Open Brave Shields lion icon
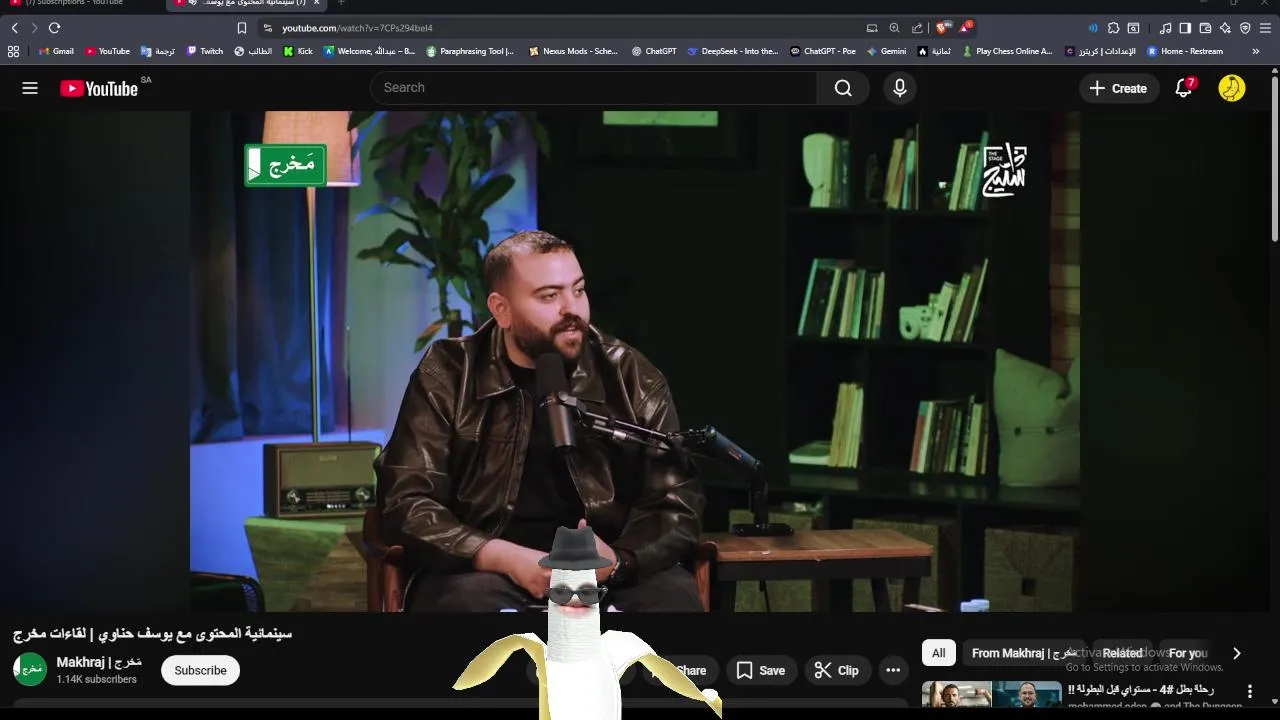The width and height of the screenshot is (1280, 720). click(x=943, y=28)
